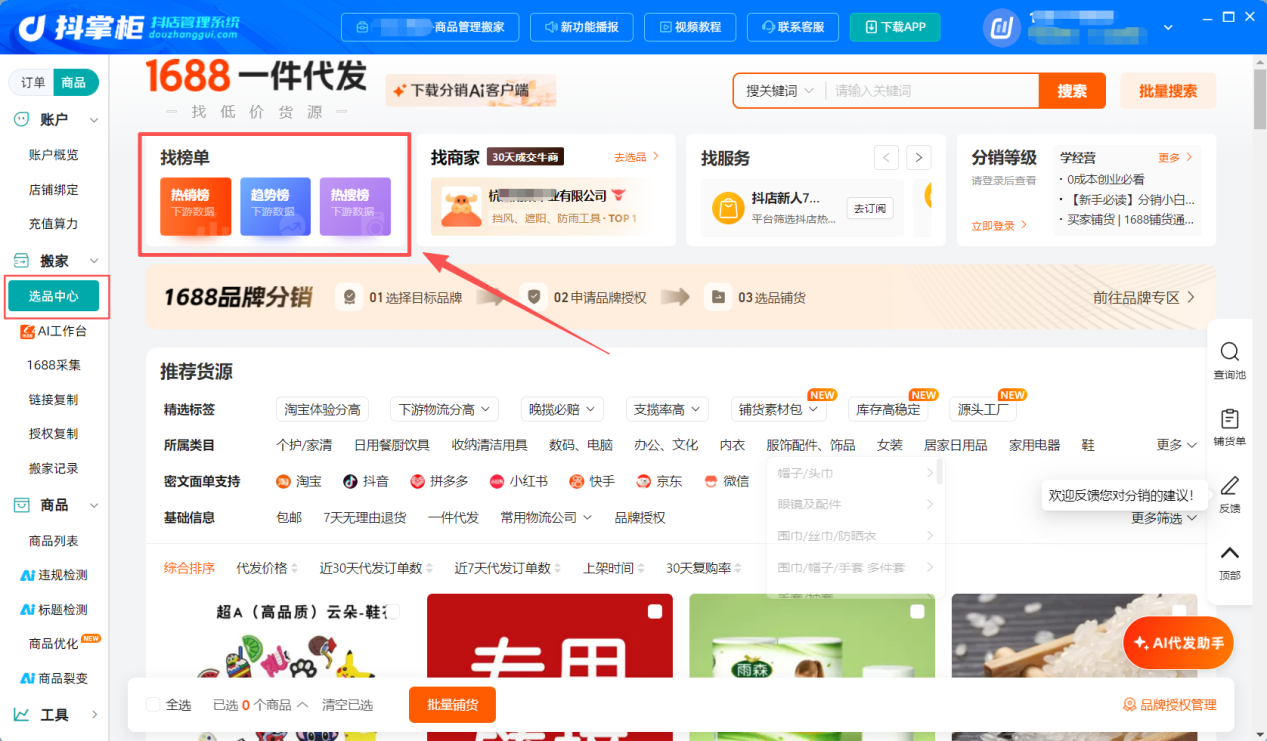Switch to the 订单 toggle

point(33,82)
